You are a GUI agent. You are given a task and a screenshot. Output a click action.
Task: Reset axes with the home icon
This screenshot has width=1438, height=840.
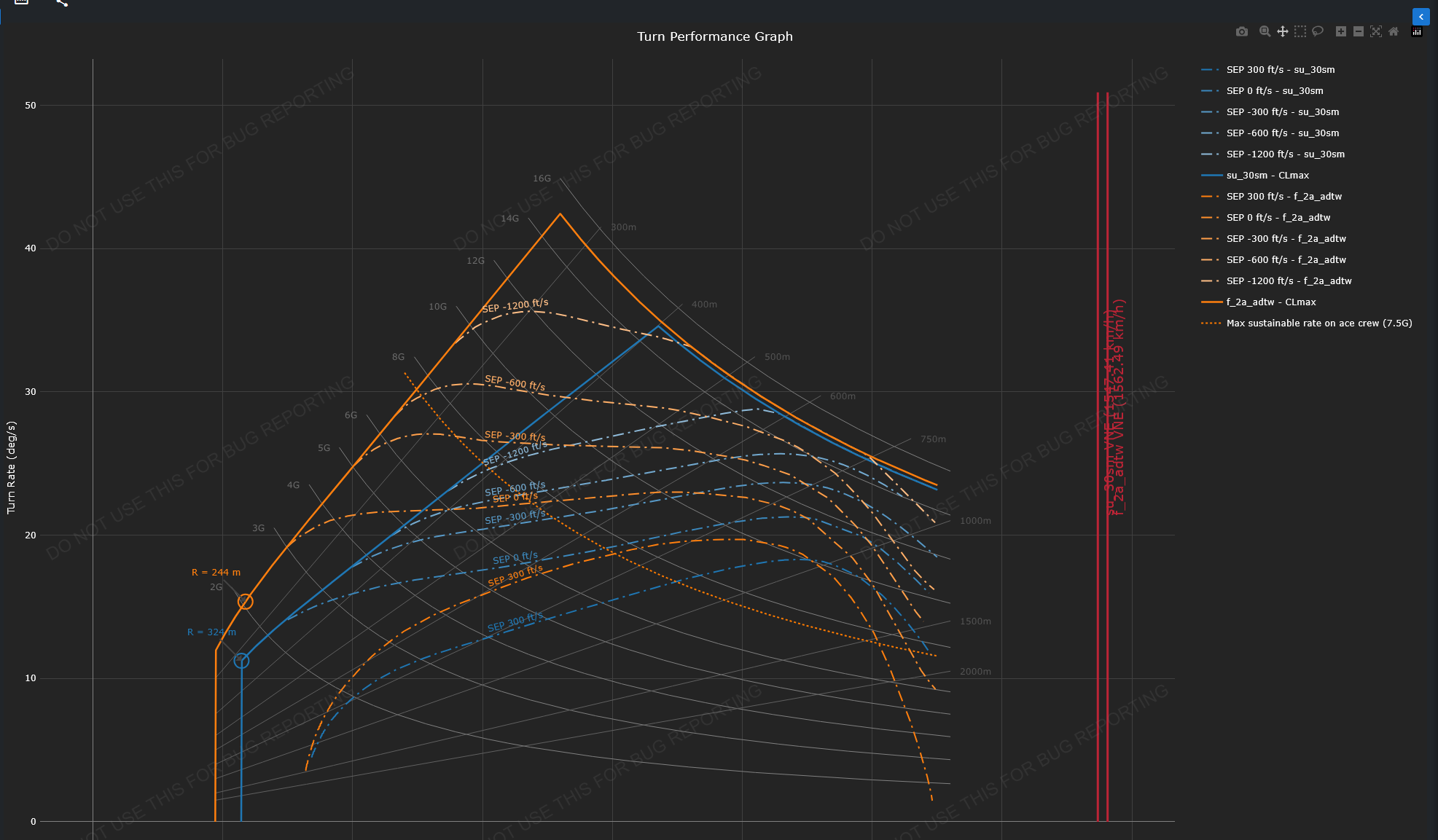pyautogui.click(x=1394, y=31)
